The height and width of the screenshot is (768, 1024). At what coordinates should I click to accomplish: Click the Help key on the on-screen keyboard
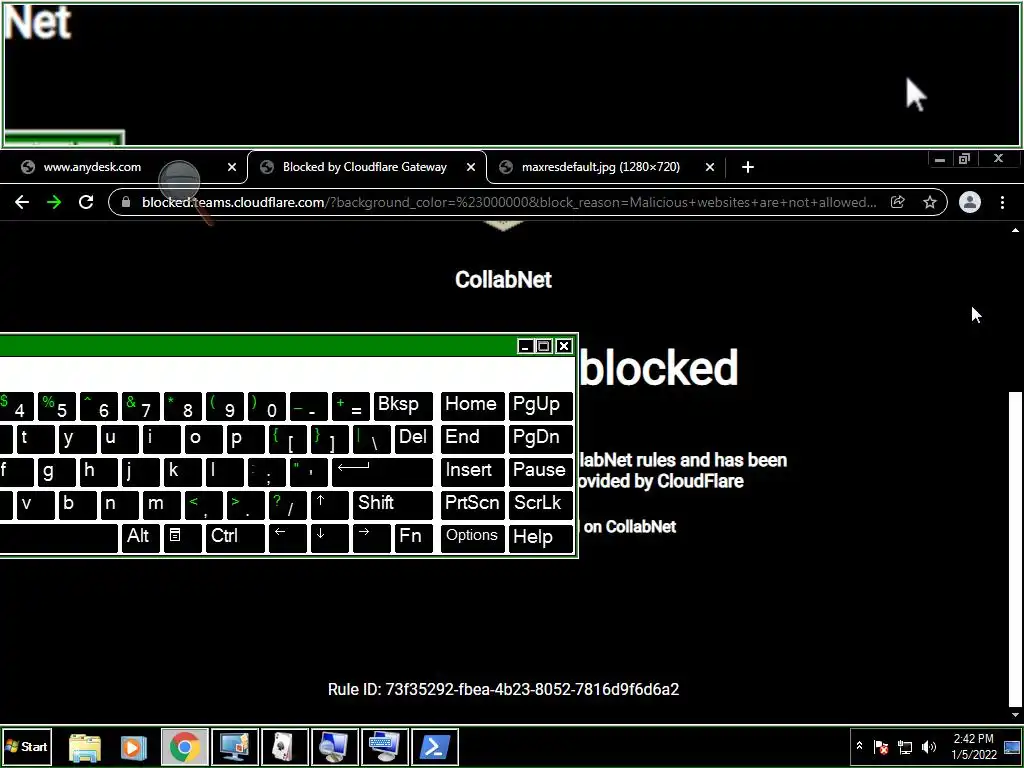click(x=540, y=538)
